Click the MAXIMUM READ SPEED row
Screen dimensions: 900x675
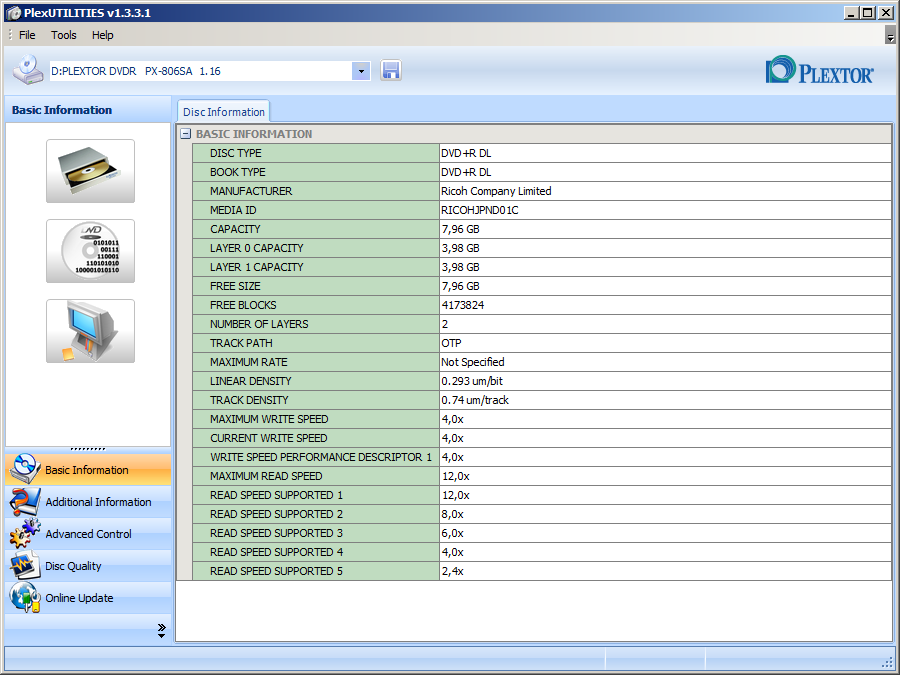(542, 476)
